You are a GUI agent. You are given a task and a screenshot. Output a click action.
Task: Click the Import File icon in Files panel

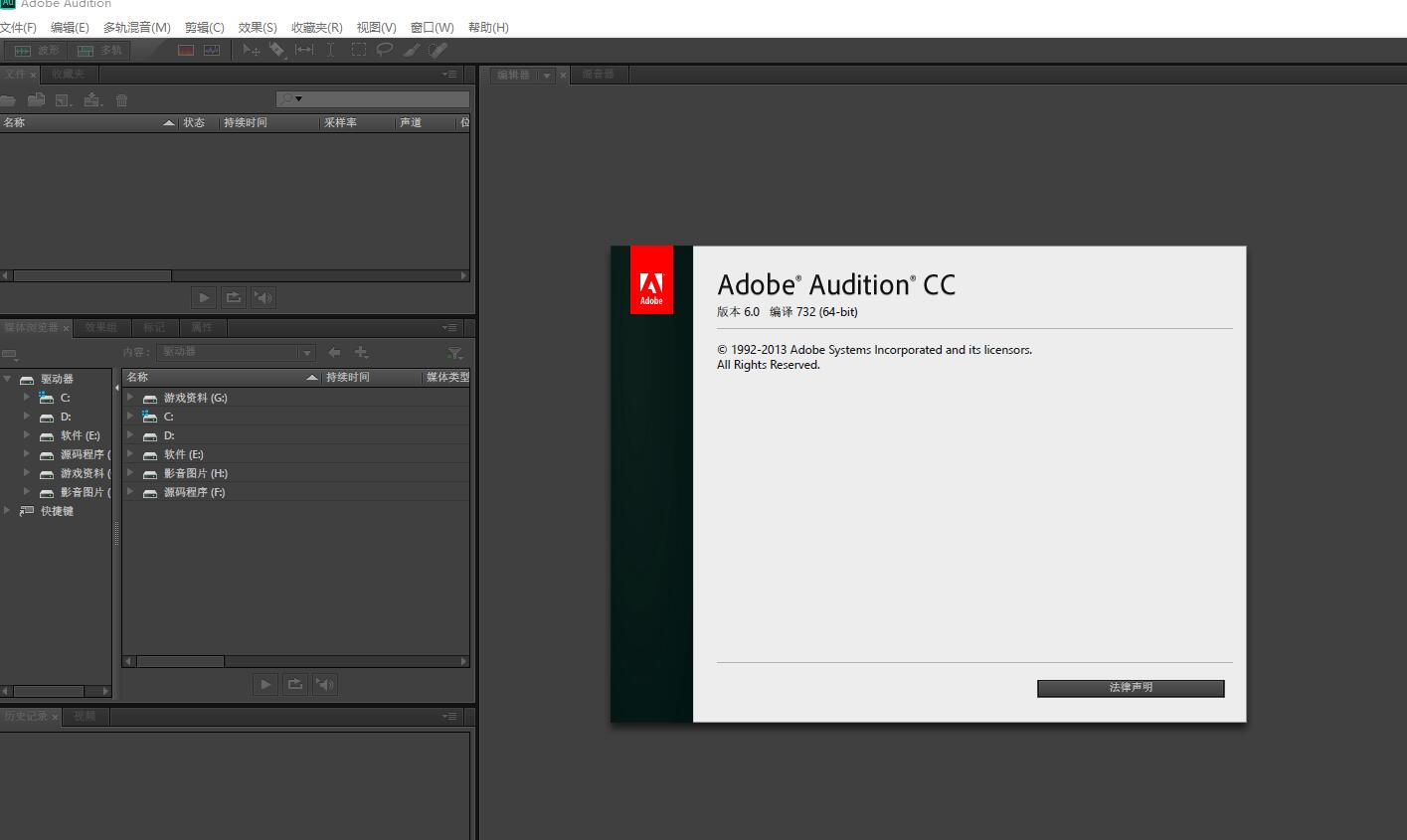[x=36, y=99]
